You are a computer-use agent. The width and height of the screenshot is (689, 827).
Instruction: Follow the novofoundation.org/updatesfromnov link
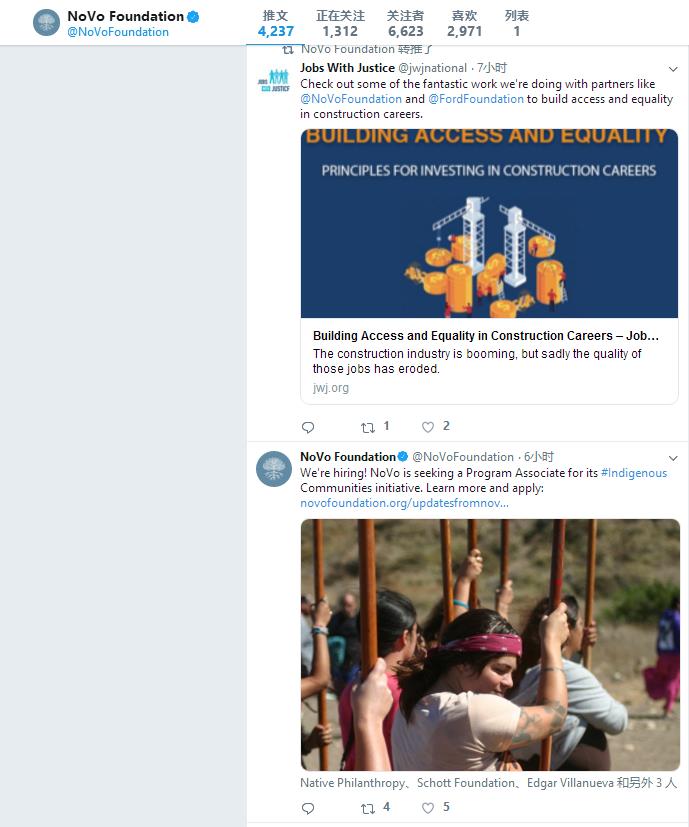pyautogui.click(x=404, y=503)
